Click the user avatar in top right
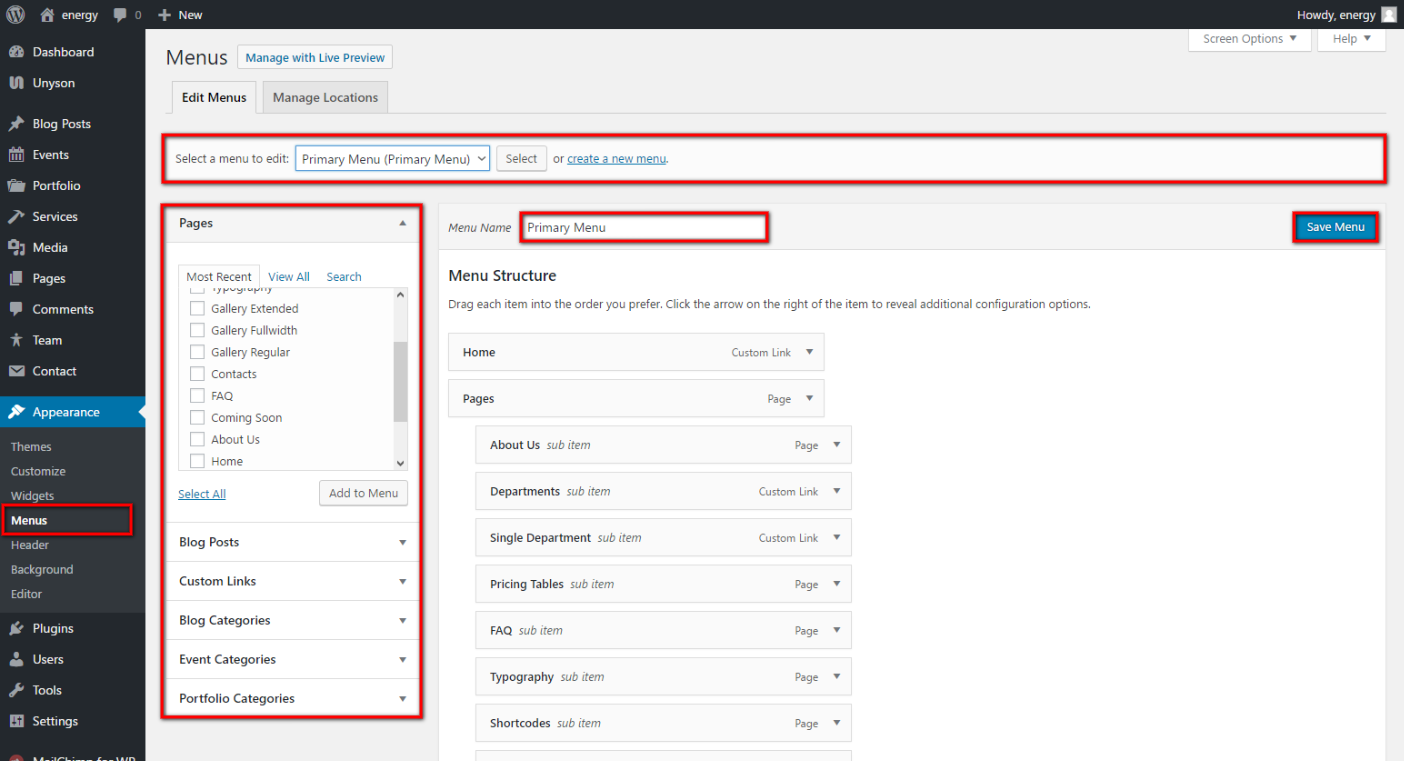 [x=1389, y=15]
